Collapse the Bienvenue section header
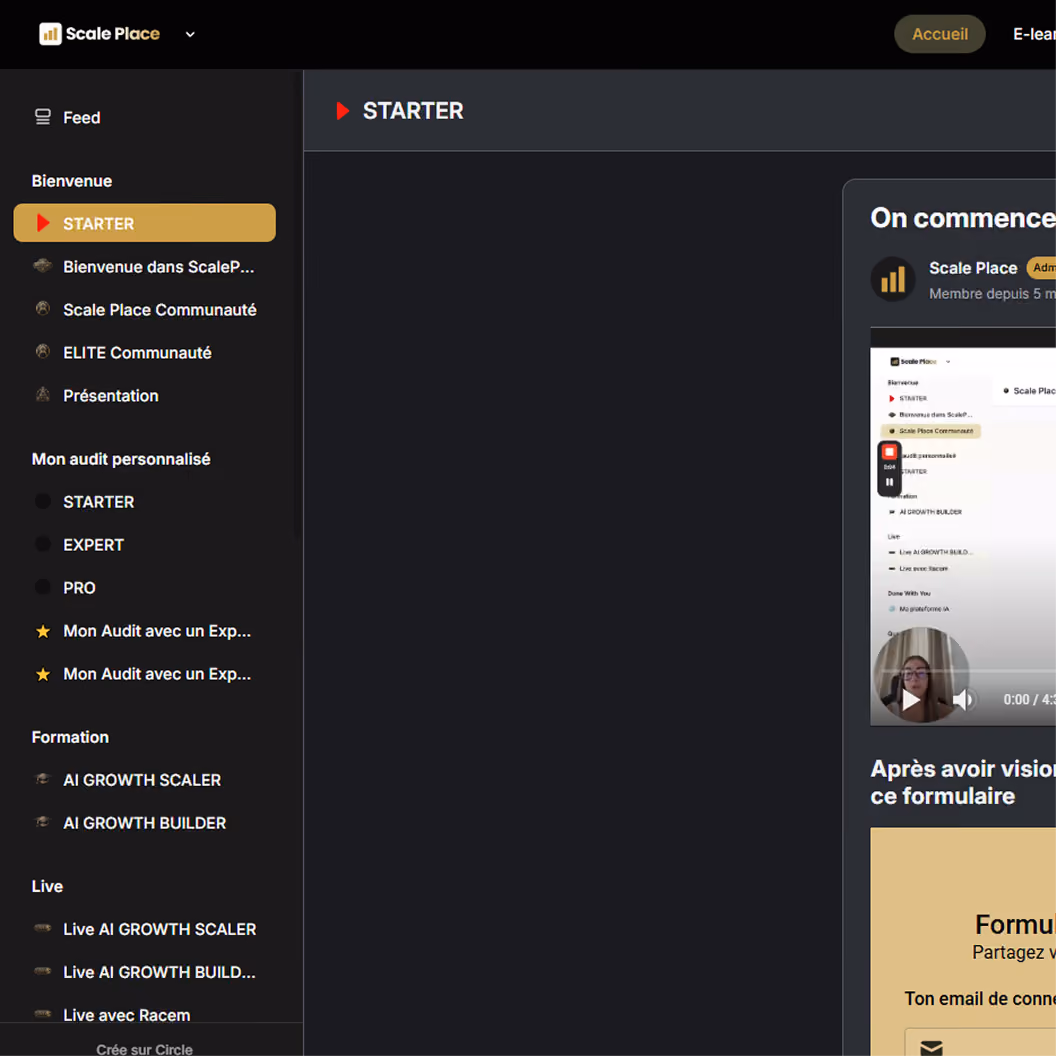Image resolution: width=1056 pixels, height=1056 pixels. pos(72,181)
